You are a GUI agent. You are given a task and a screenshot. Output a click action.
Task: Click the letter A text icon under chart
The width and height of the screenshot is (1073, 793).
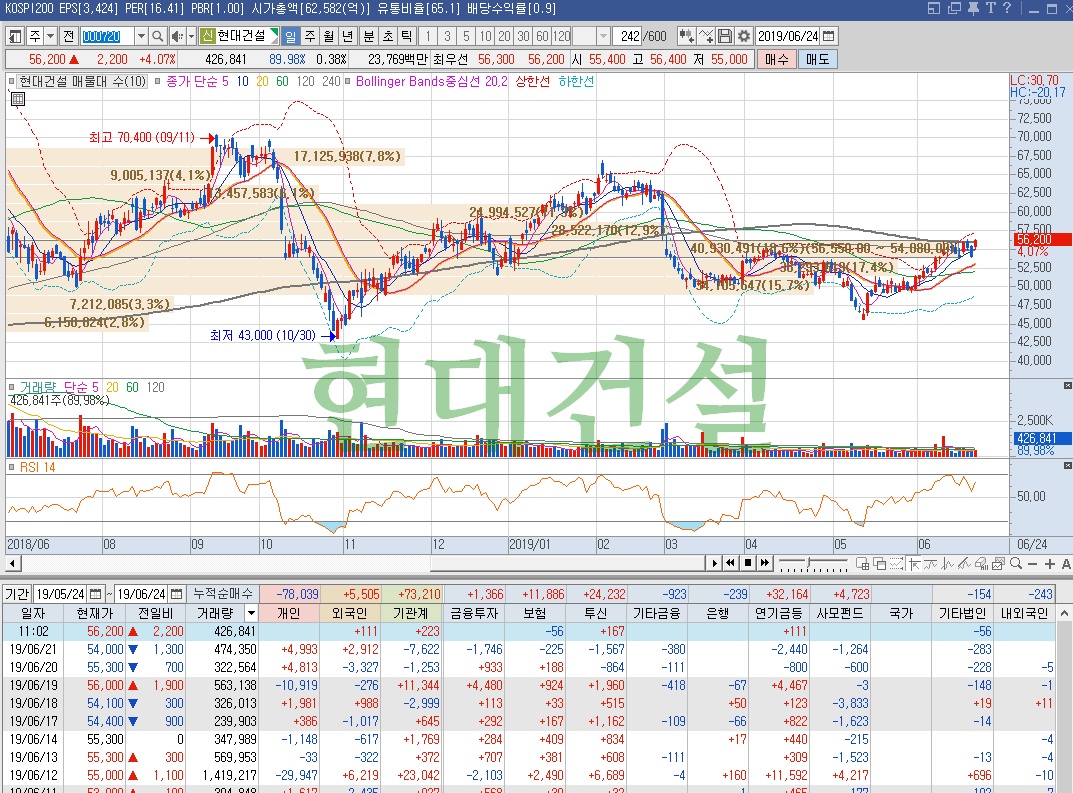coord(1066,564)
